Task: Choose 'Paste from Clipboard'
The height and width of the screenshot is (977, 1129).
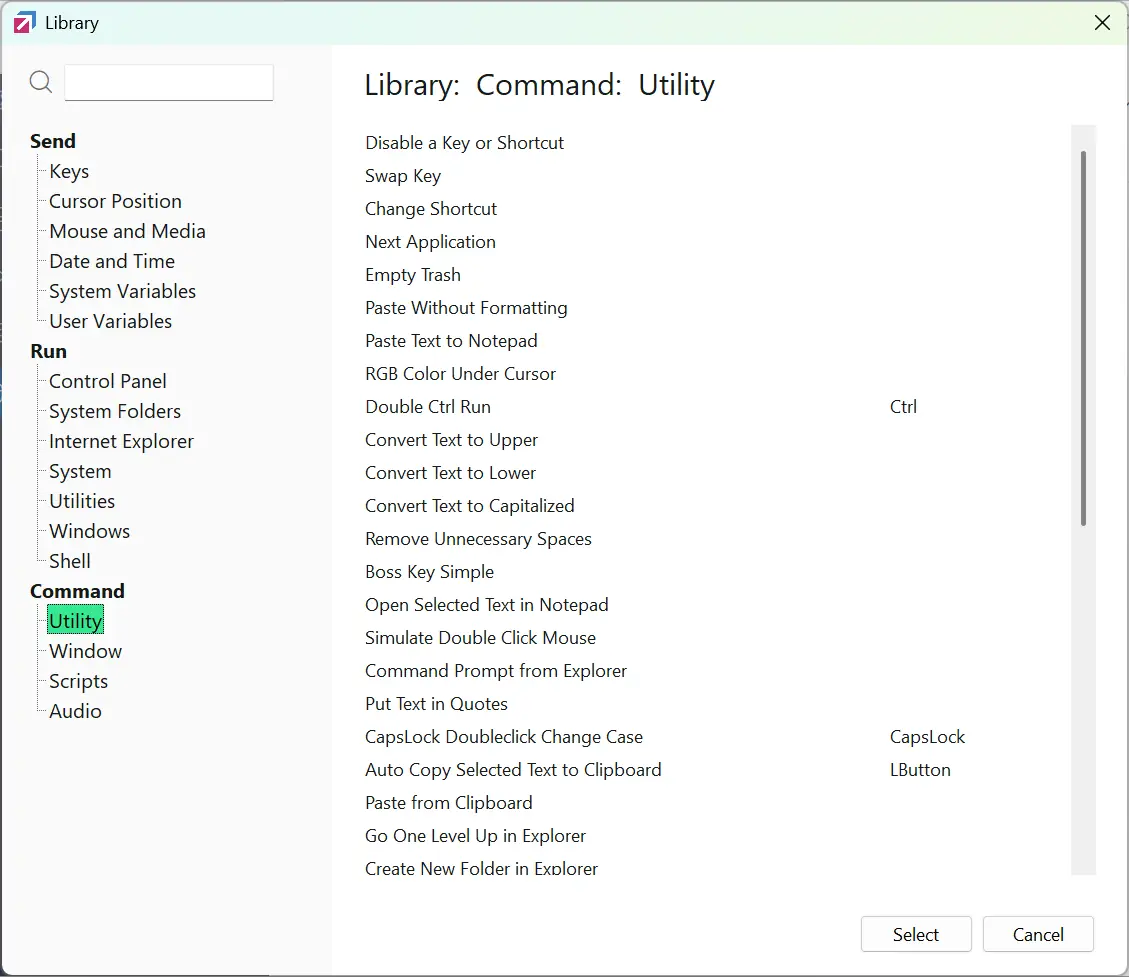Action: 449,803
